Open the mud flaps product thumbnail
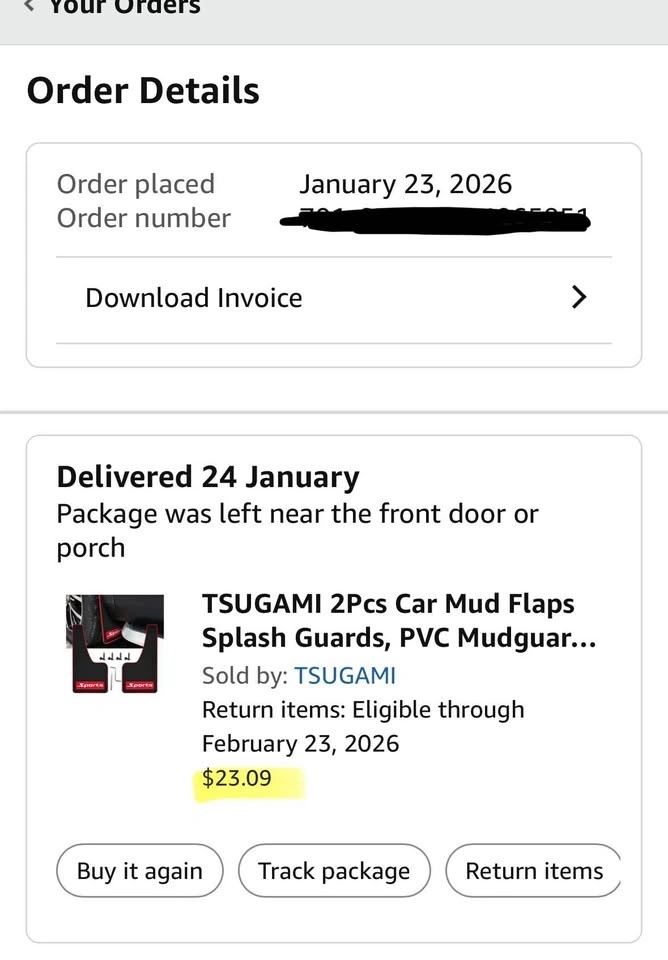 115,643
